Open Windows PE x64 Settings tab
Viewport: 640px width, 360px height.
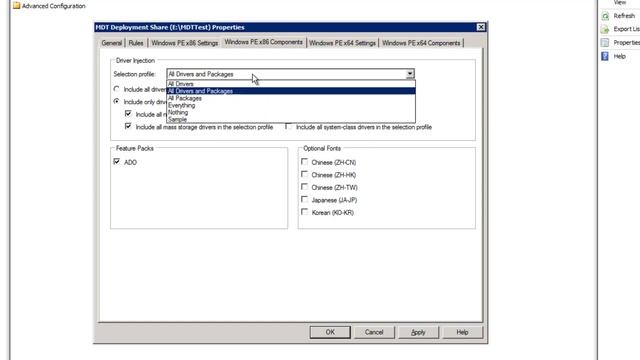[x=342, y=43]
